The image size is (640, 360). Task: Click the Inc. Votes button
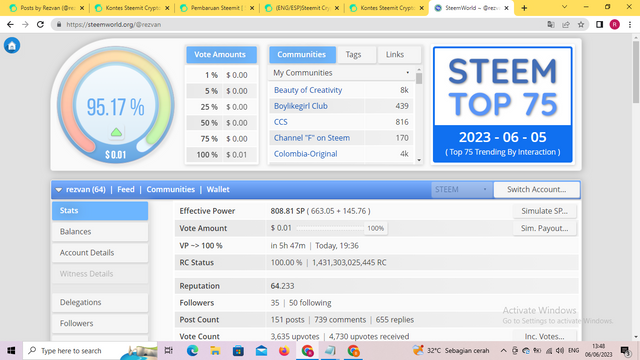coord(544,336)
